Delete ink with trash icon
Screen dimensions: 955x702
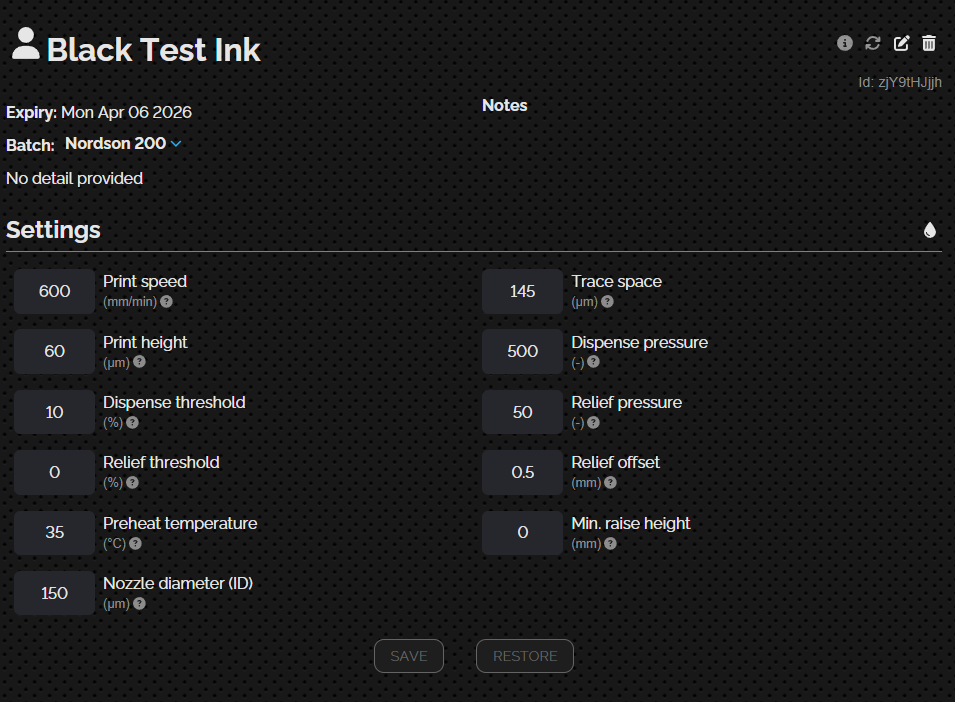coord(929,43)
